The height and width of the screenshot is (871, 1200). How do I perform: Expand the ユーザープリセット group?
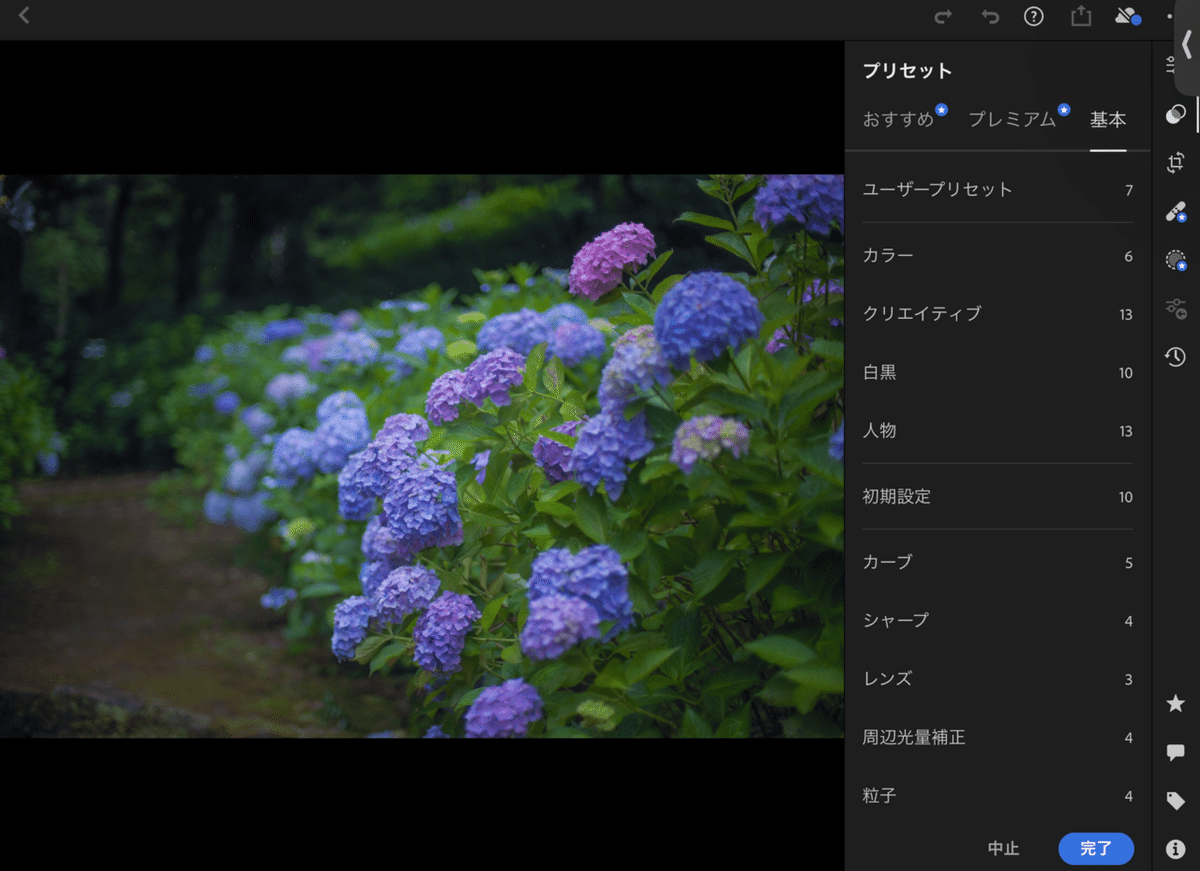[998, 190]
